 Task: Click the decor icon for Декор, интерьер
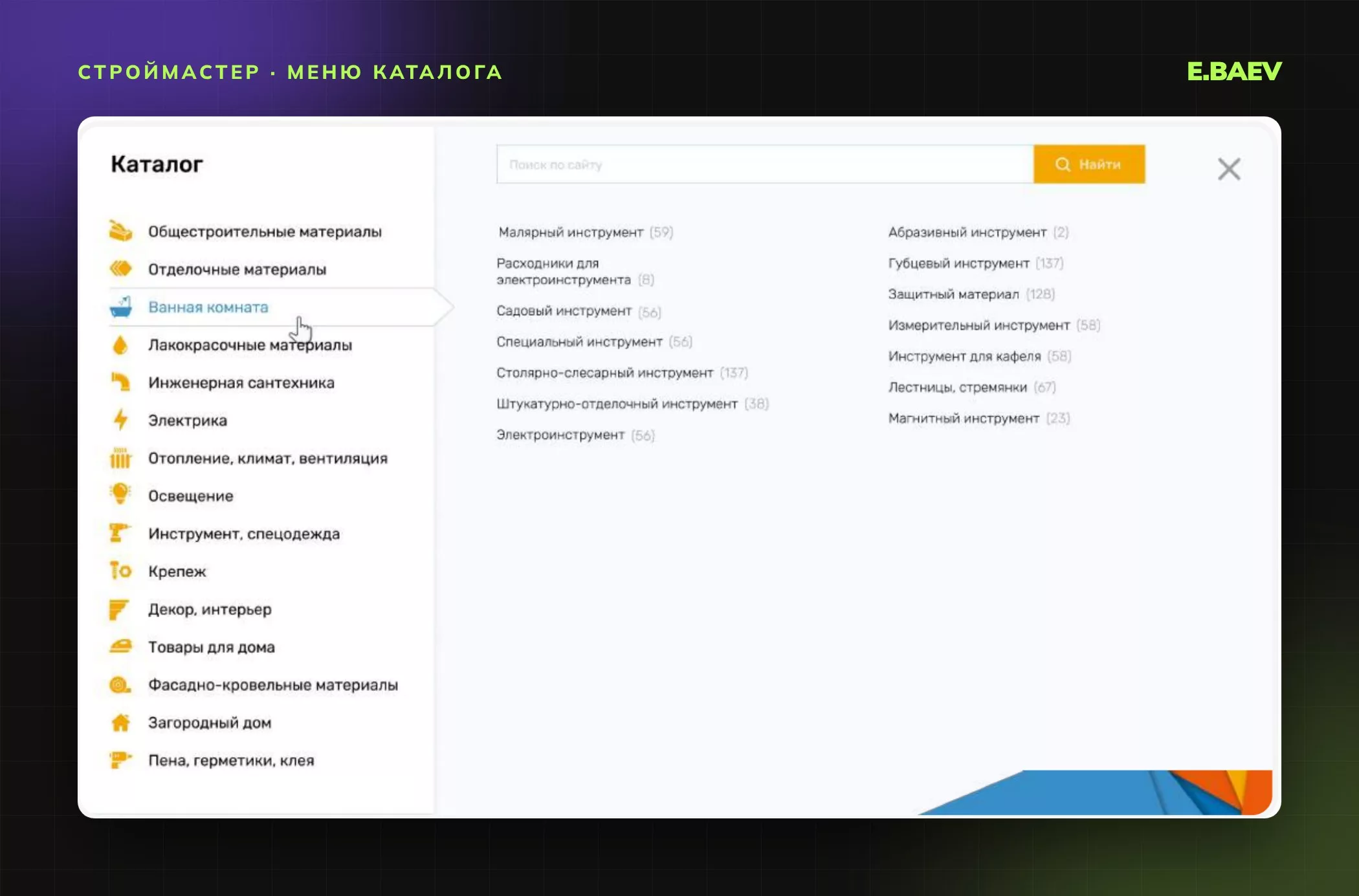click(x=120, y=609)
